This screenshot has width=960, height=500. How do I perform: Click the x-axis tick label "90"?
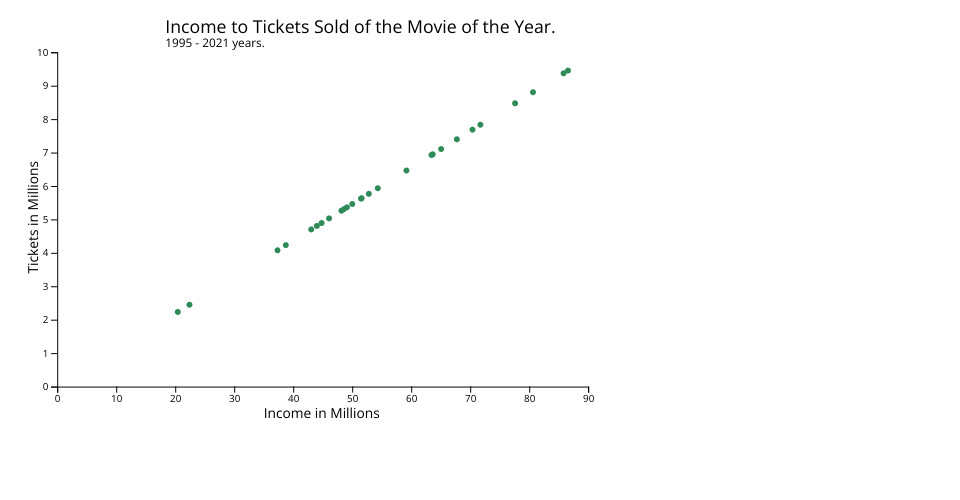(x=588, y=398)
